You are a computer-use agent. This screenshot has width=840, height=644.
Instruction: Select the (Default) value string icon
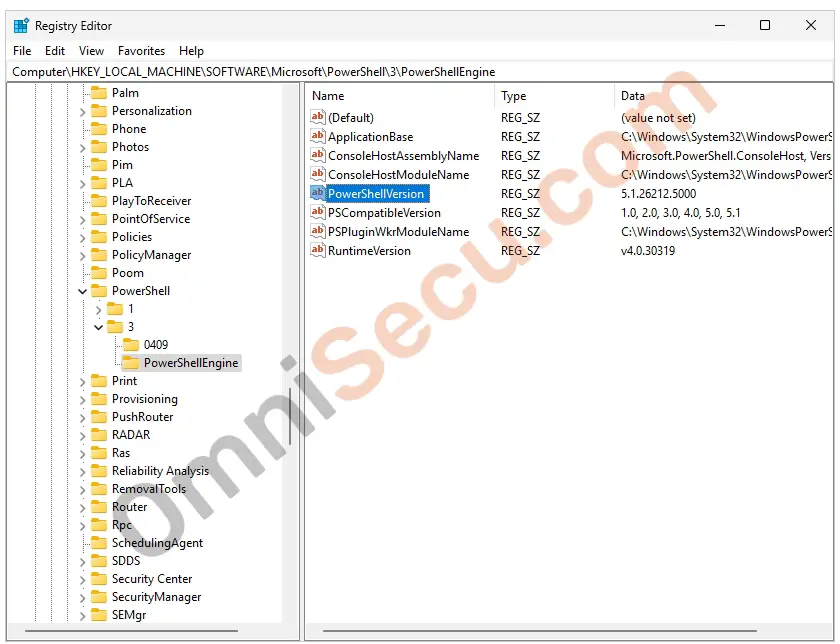(x=318, y=117)
